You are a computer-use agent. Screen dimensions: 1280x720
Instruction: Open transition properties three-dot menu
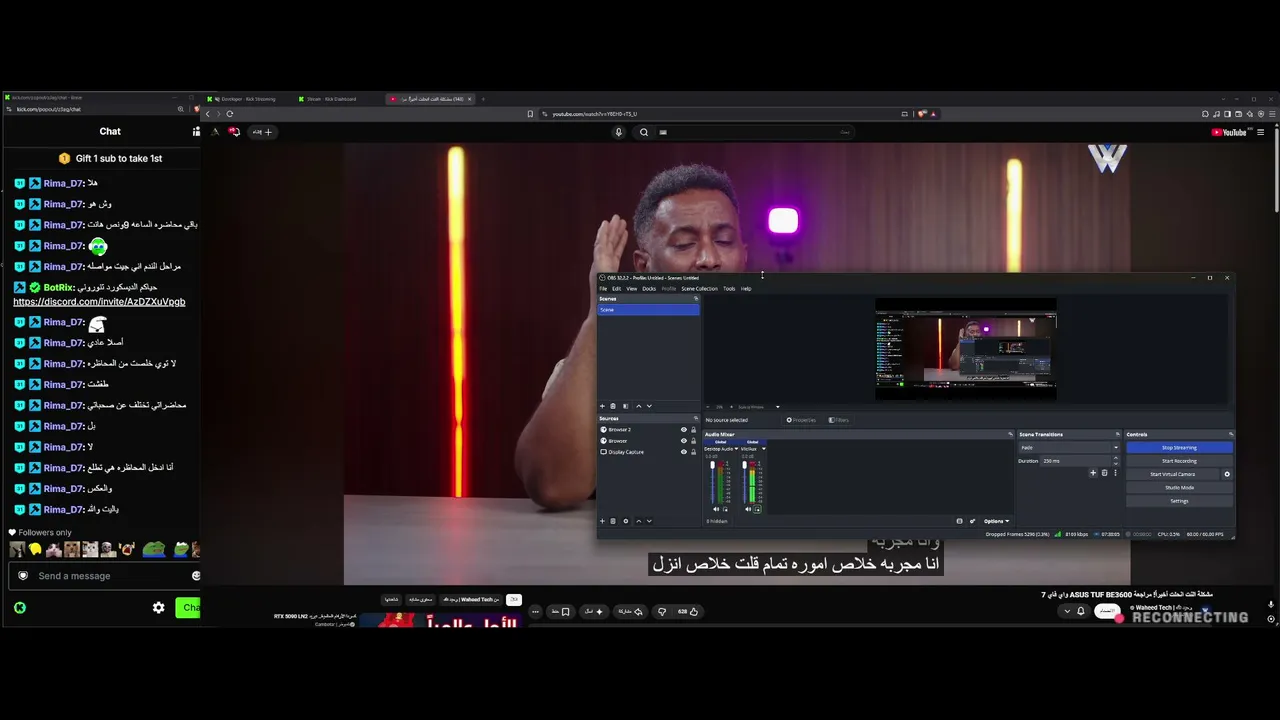point(1115,473)
